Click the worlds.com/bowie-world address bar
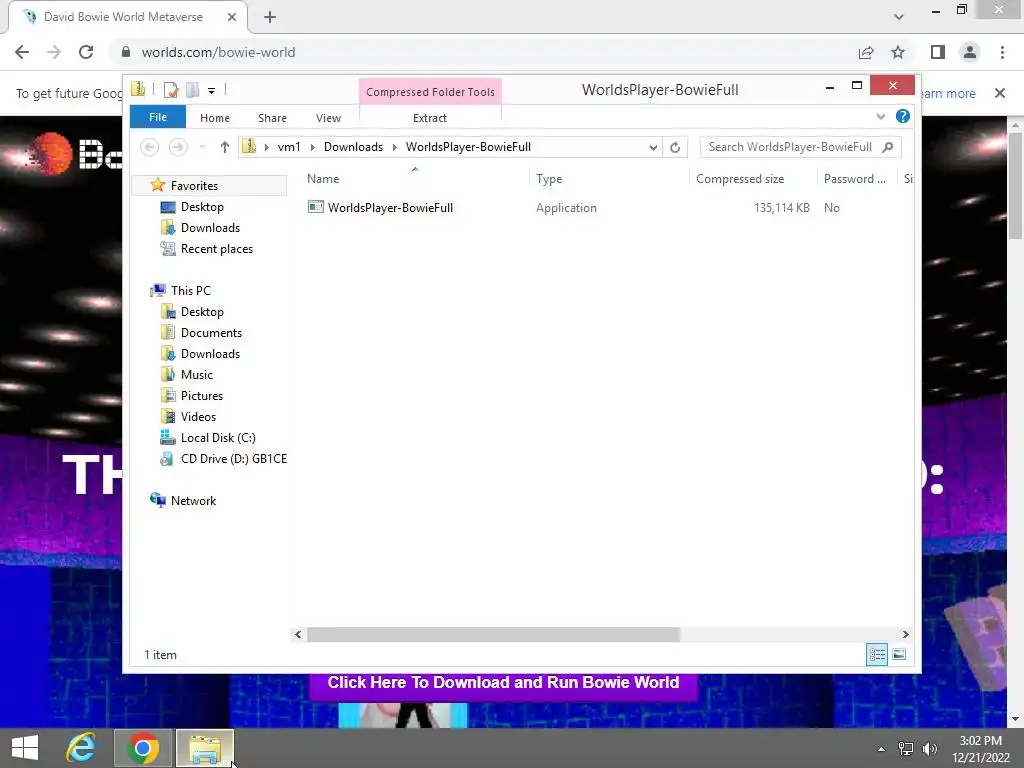 coord(218,52)
